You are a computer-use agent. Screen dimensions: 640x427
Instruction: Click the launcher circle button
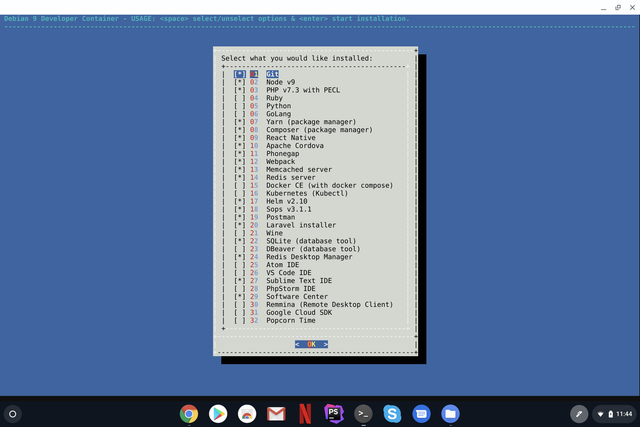[13, 414]
